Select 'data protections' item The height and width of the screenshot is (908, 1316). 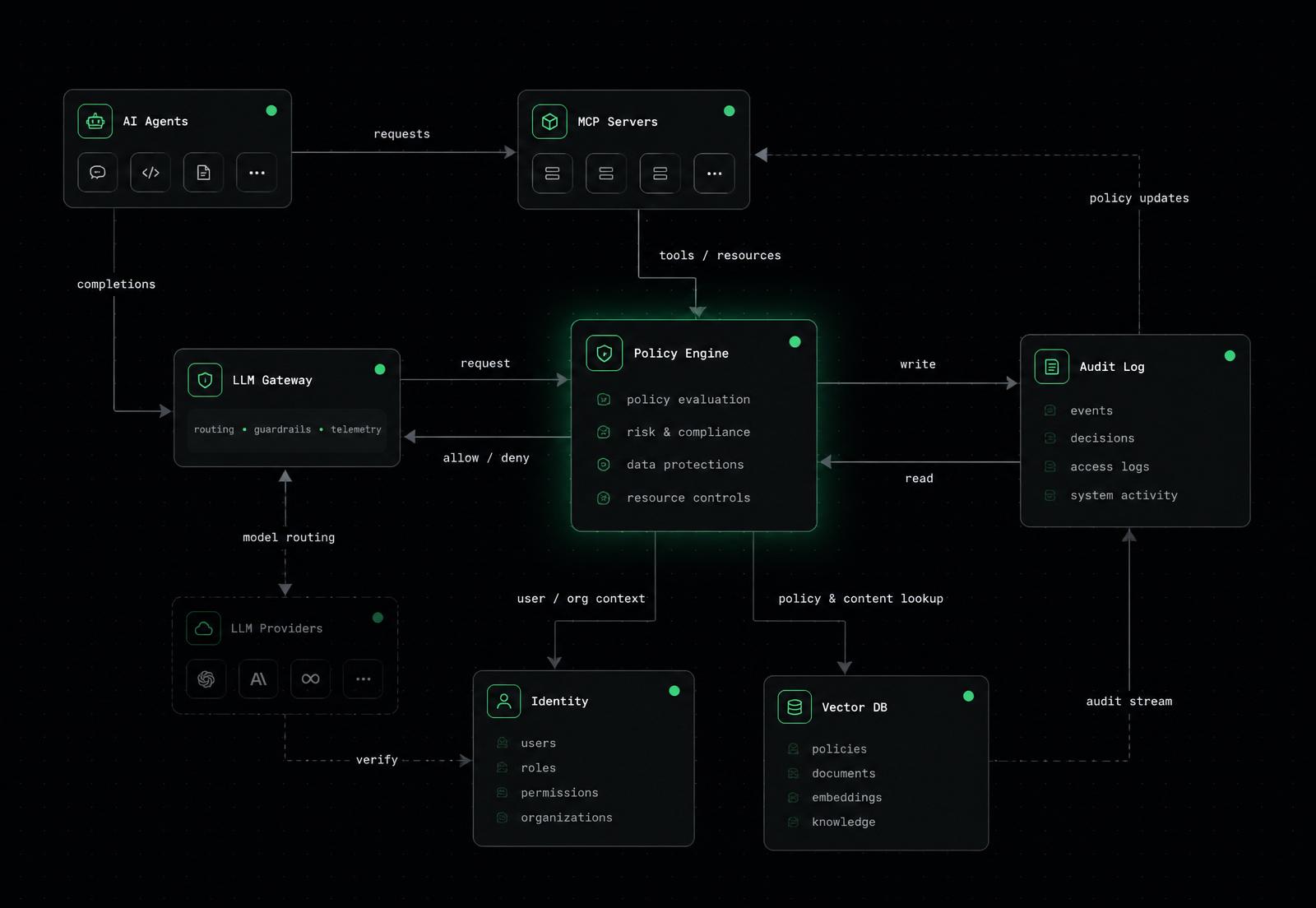(685, 465)
